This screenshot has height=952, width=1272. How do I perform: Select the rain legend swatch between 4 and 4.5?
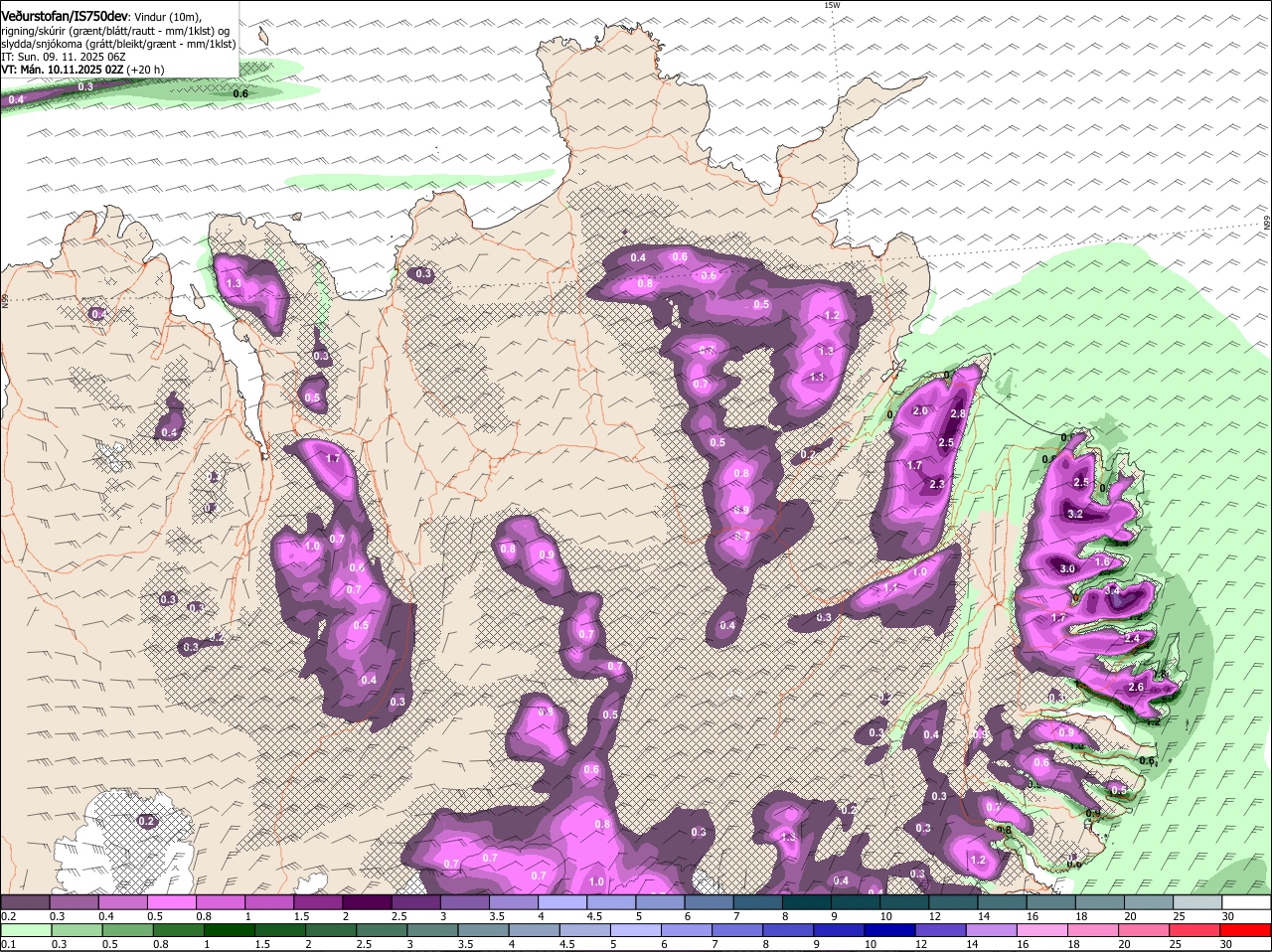[536, 930]
